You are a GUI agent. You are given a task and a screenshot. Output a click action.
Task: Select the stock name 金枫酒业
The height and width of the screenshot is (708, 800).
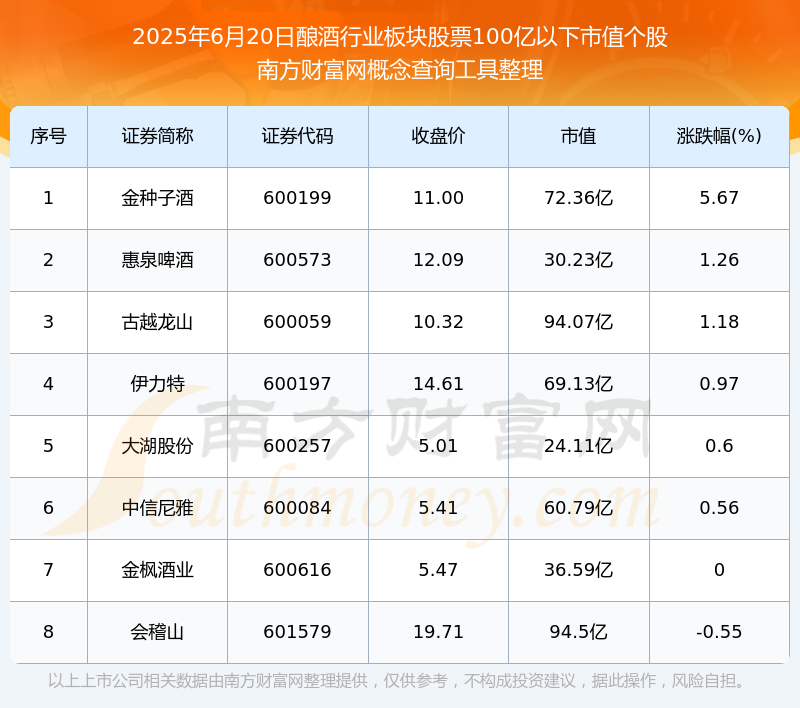(157, 570)
